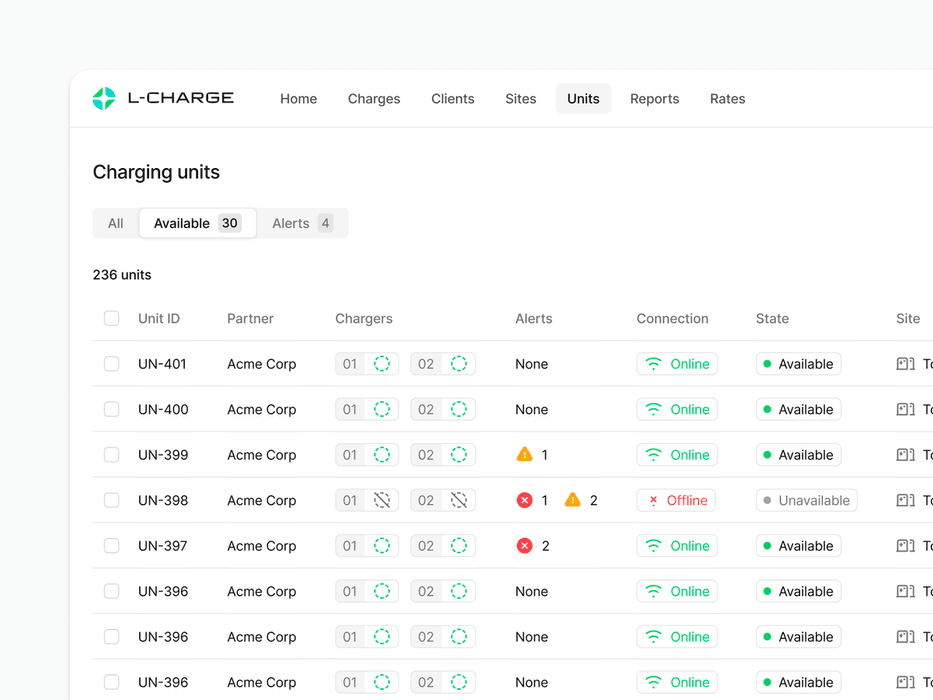Click charger 01 status icon for UN-401
This screenshot has width=933, height=700.
382,364
